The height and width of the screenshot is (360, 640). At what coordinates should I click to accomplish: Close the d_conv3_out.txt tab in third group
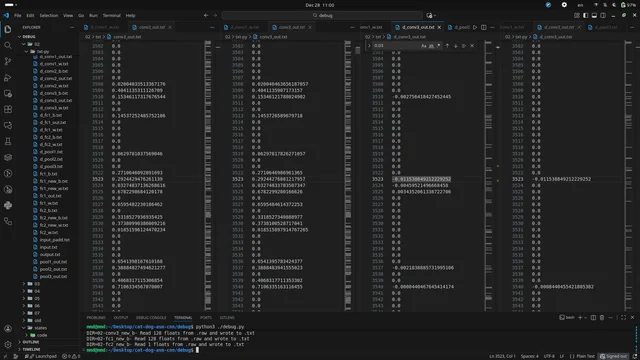point(439,27)
